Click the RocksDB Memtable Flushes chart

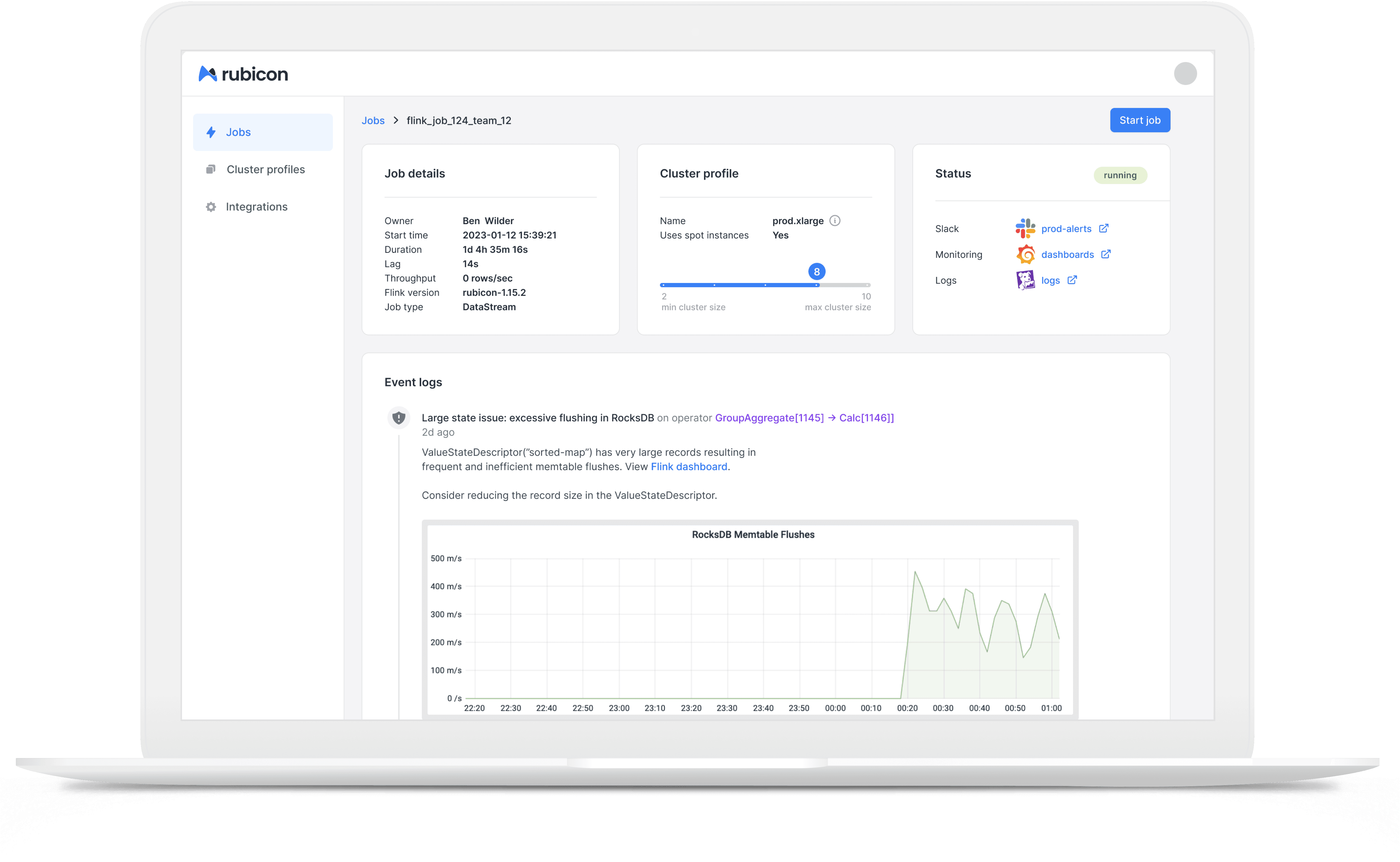(750, 620)
